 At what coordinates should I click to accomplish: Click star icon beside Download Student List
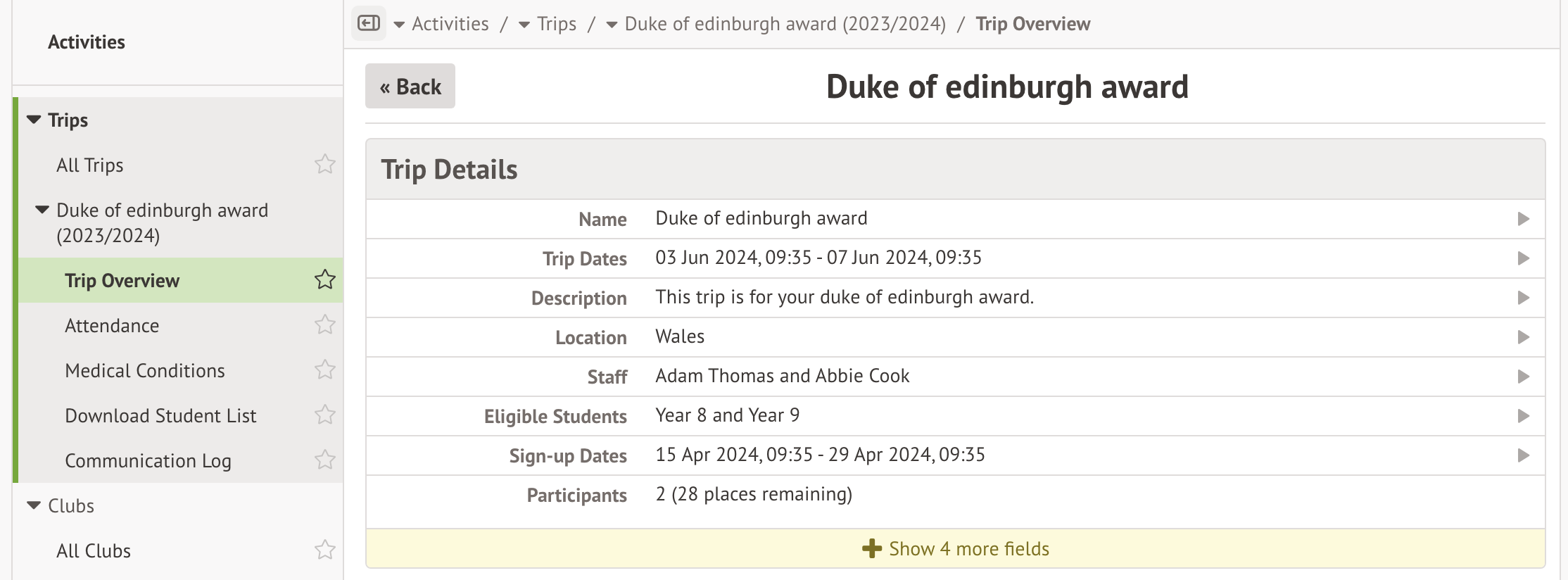coord(324,415)
